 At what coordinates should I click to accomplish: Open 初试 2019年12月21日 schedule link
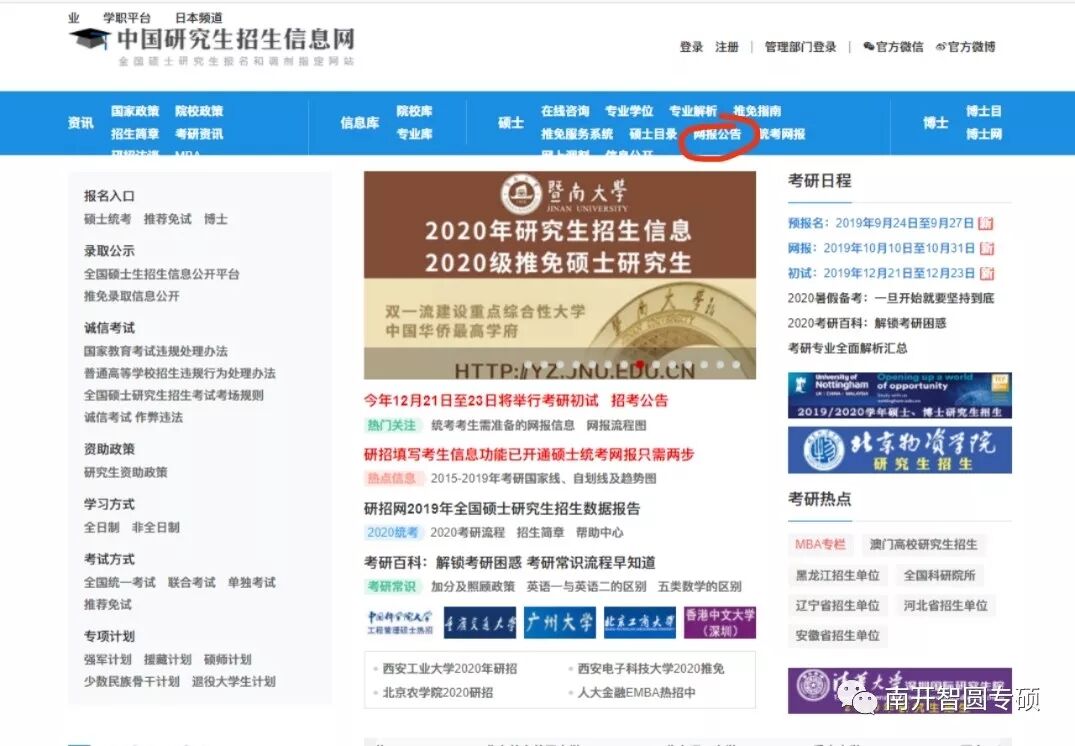click(881, 273)
